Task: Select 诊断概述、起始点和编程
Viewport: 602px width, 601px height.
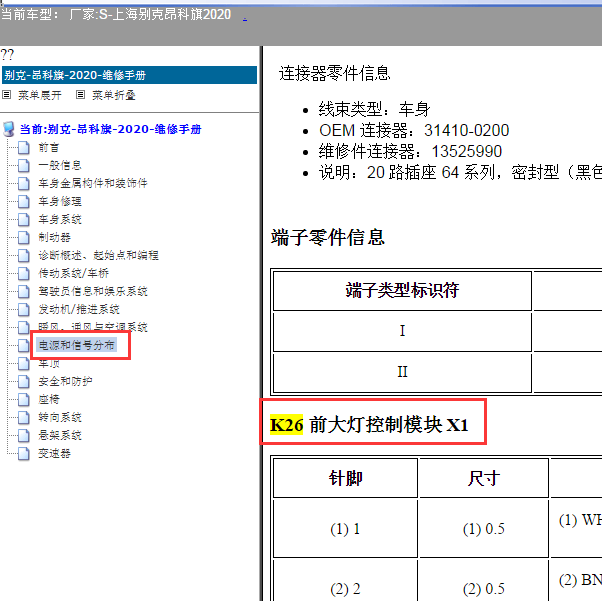Action: (x=98, y=255)
